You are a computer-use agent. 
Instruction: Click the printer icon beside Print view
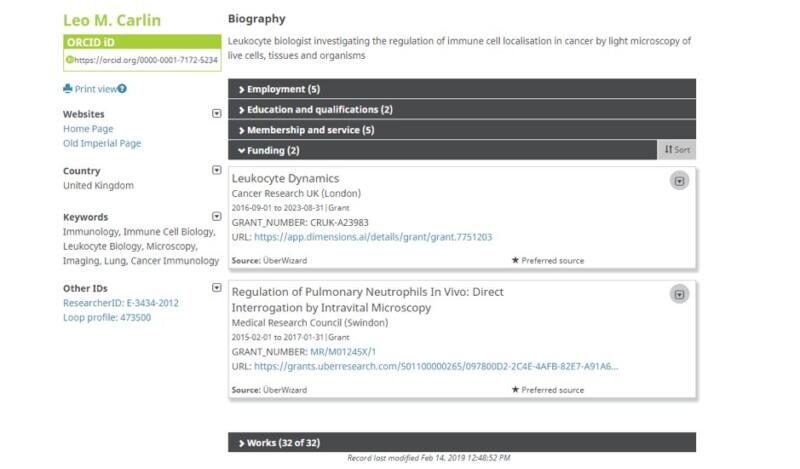pos(68,89)
